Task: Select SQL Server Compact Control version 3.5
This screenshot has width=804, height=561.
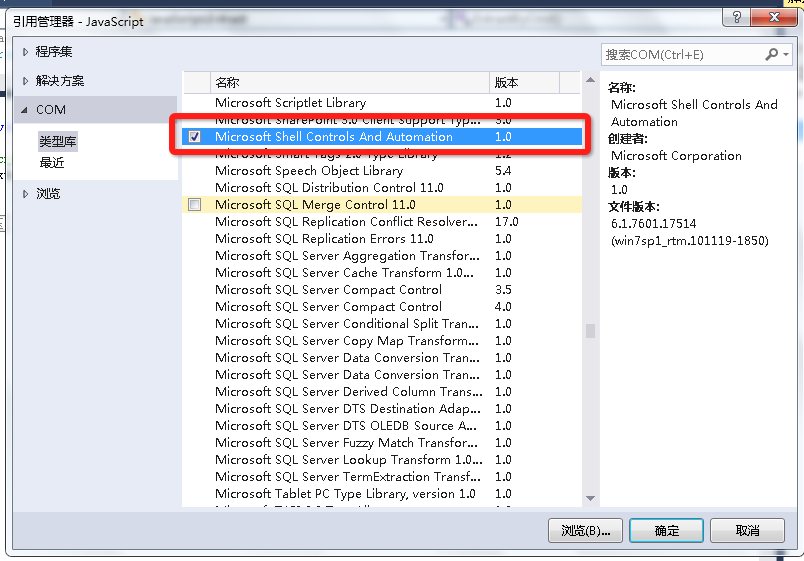Action: [382, 290]
